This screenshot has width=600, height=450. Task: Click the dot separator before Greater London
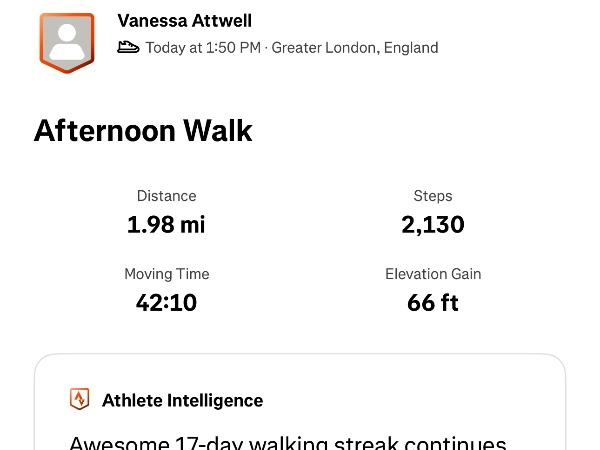pyautogui.click(x=266, y=47)
